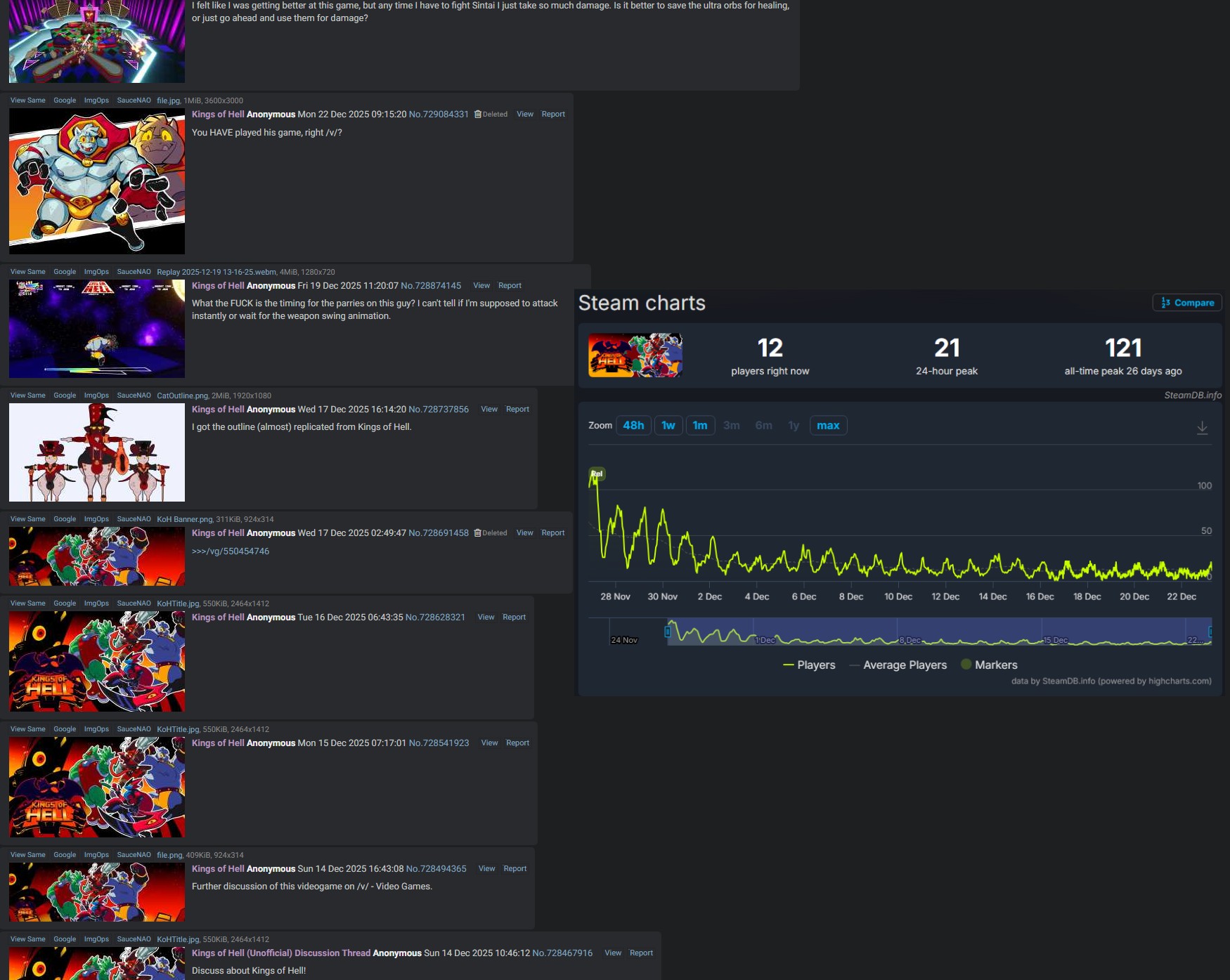The image size is (1230, 980).
Task: Open post number No.728467916
Action: click(x=562, y=953)
